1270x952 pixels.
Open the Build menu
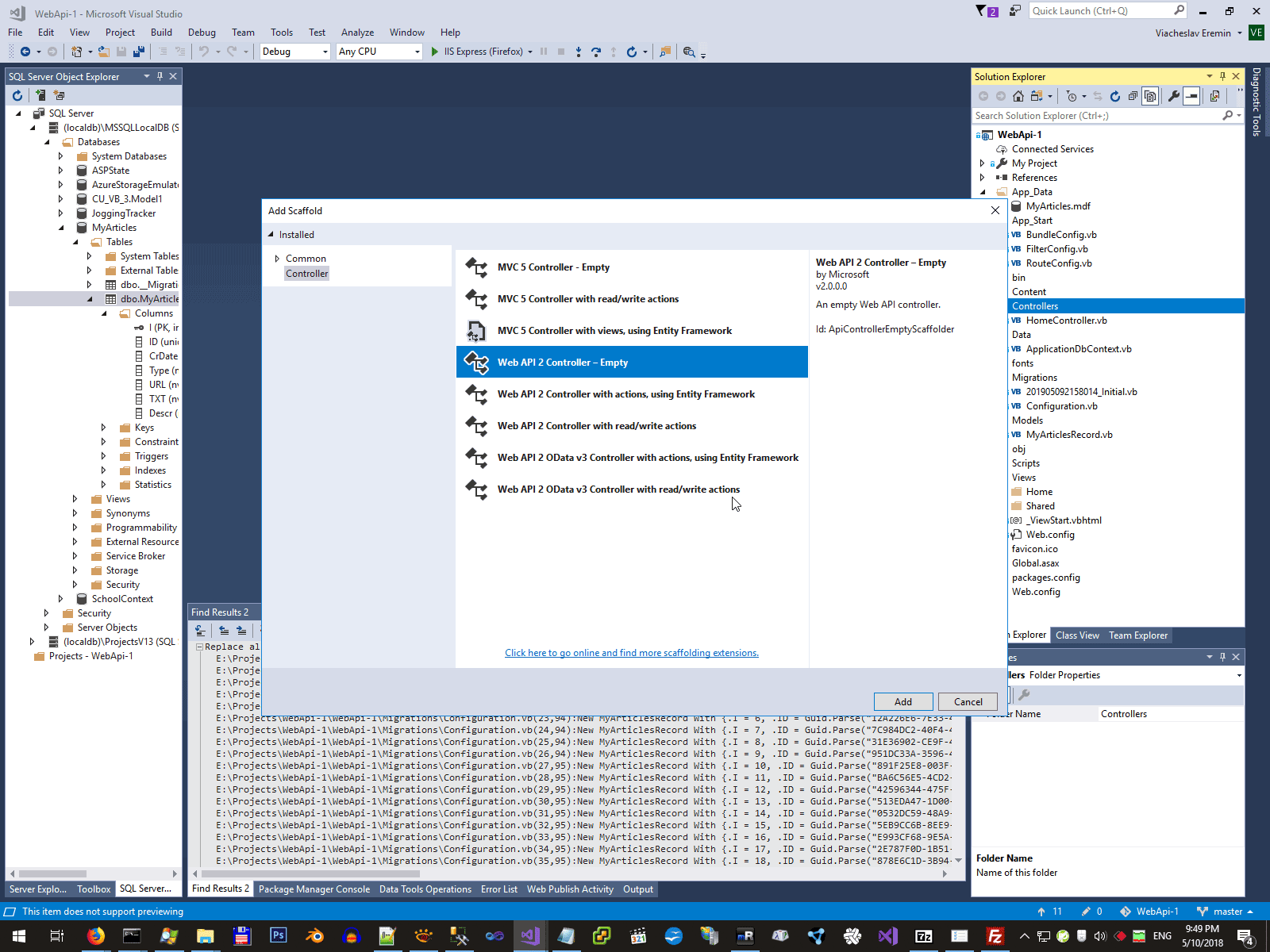161,33
